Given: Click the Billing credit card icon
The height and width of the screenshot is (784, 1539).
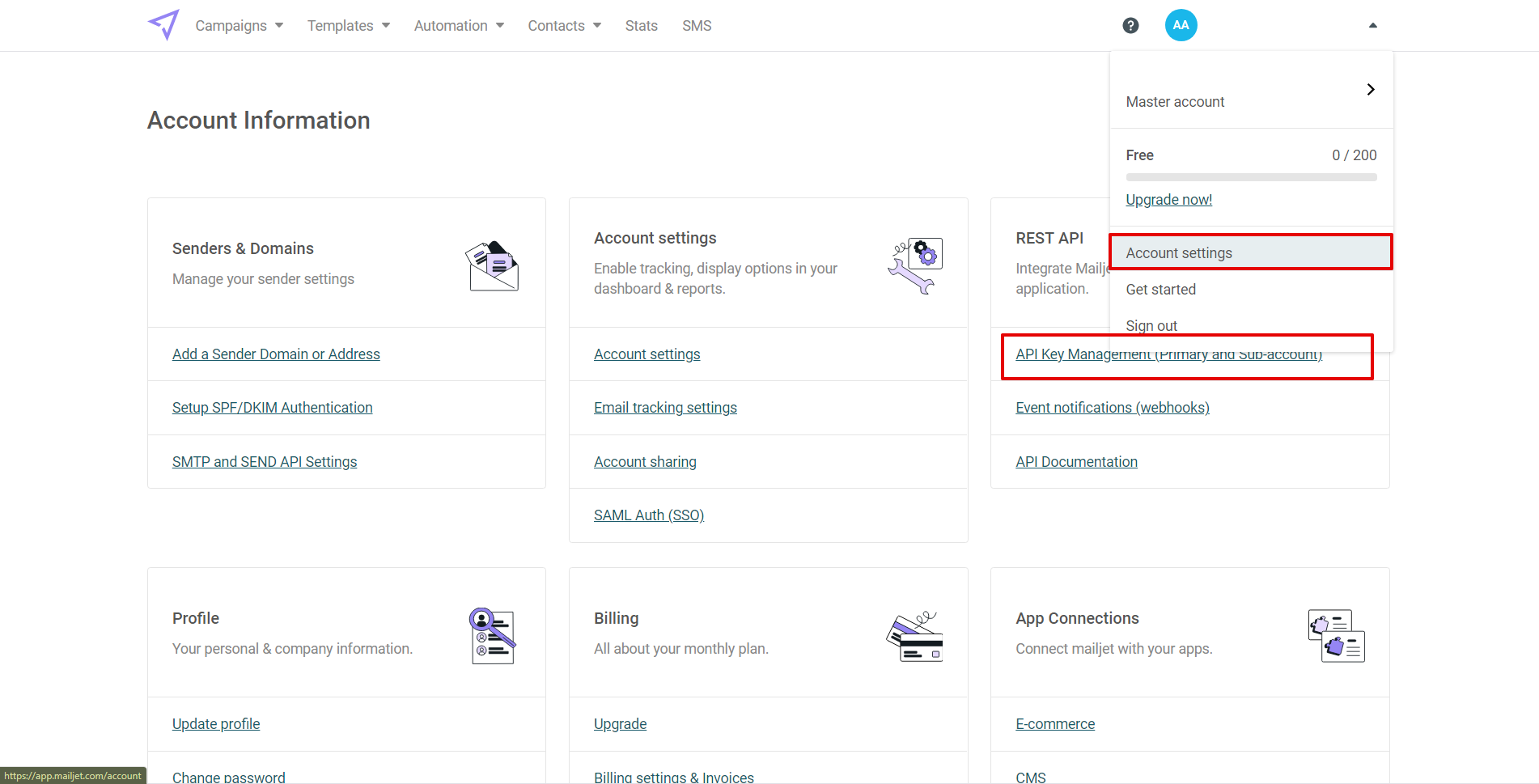Looking at the screenshot, I should 915,636.
